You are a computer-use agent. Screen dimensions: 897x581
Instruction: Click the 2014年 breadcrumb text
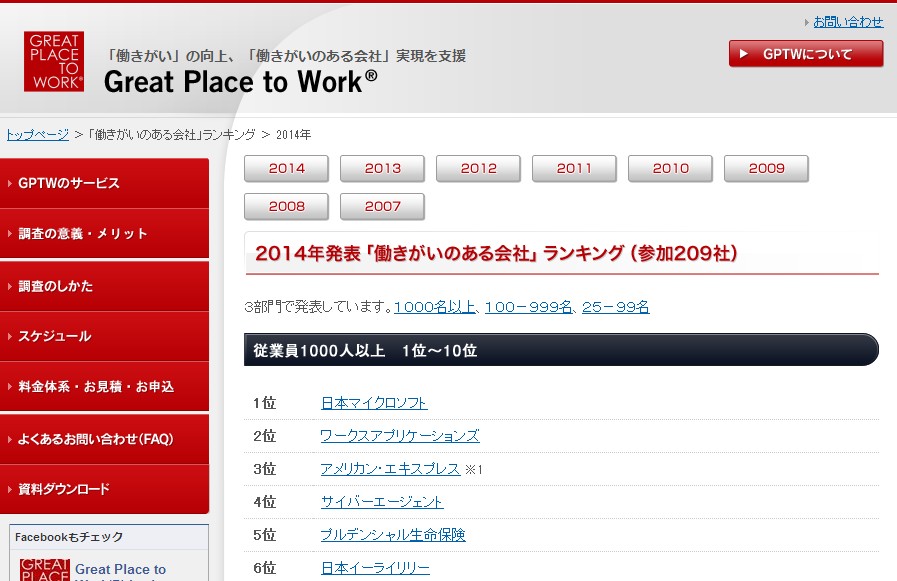click(x=293, y=135)
